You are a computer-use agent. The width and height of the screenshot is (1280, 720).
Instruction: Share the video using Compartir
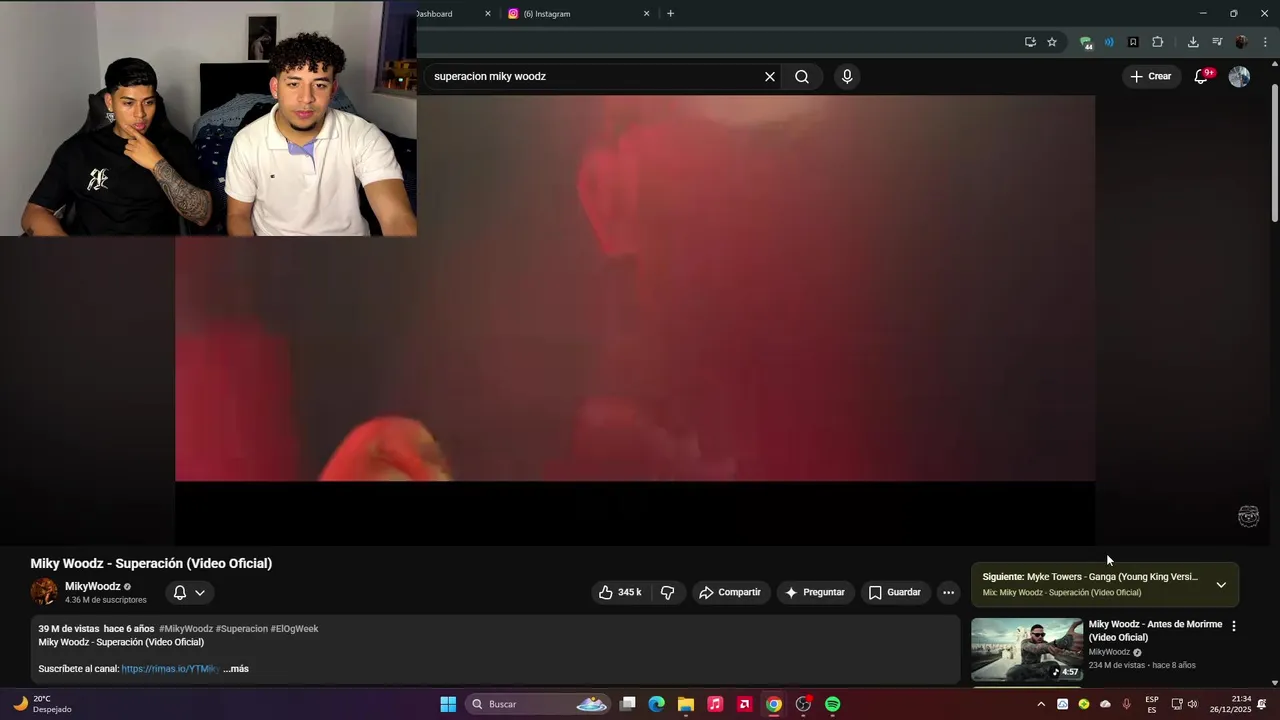tap(730, 592)
